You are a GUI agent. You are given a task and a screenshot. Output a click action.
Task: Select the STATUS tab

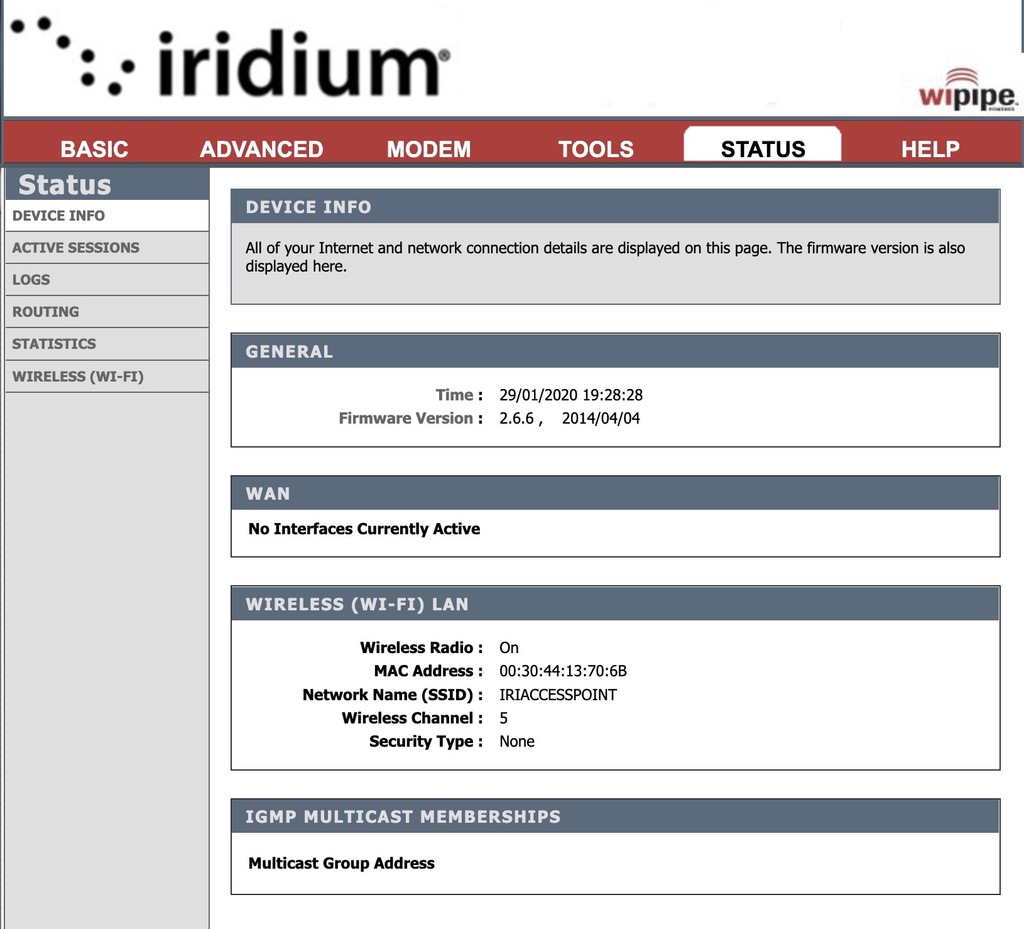(x=763, y=145)
